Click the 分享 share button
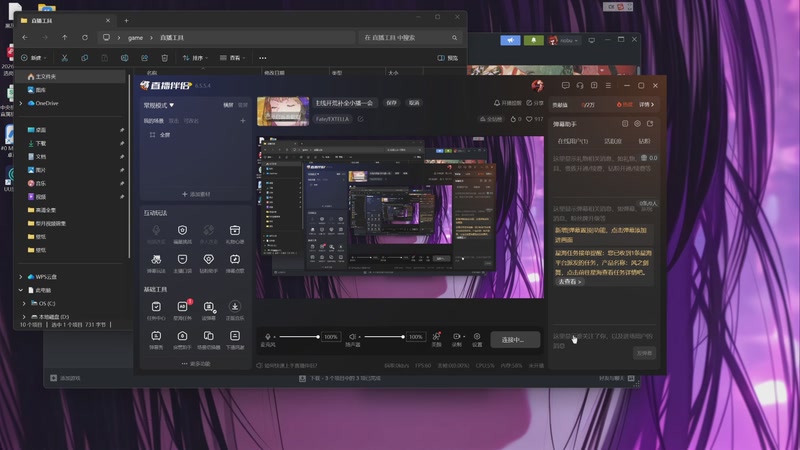The width and height of the screenshot is (800, 450). coord(535,103)
